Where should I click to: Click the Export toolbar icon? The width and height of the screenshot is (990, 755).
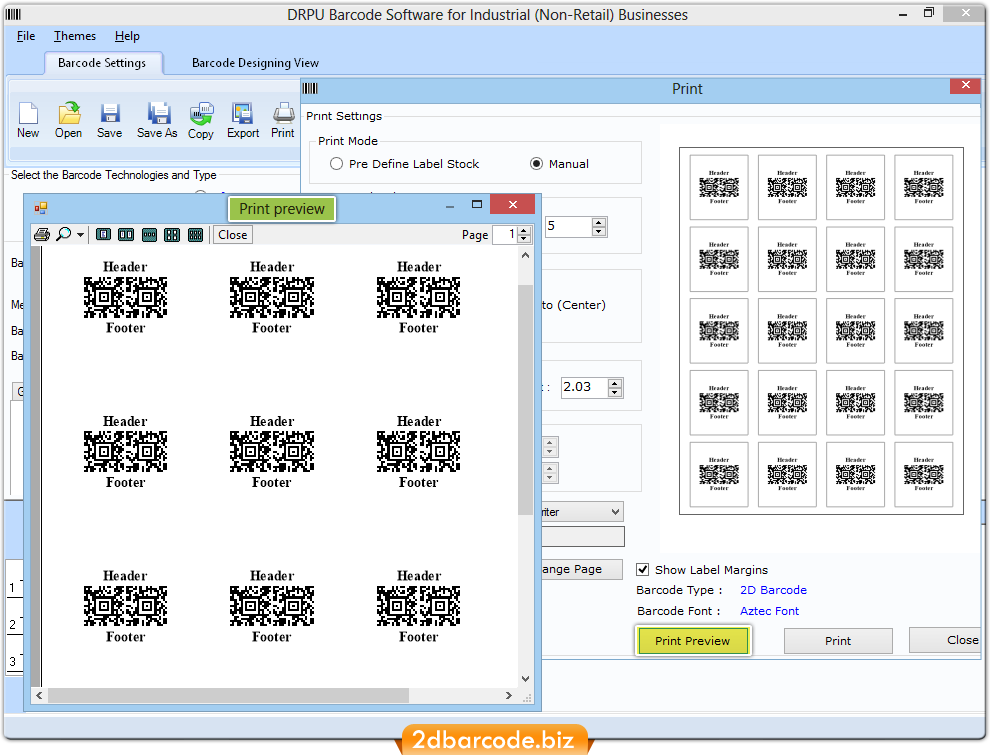[x=242, y=120]
